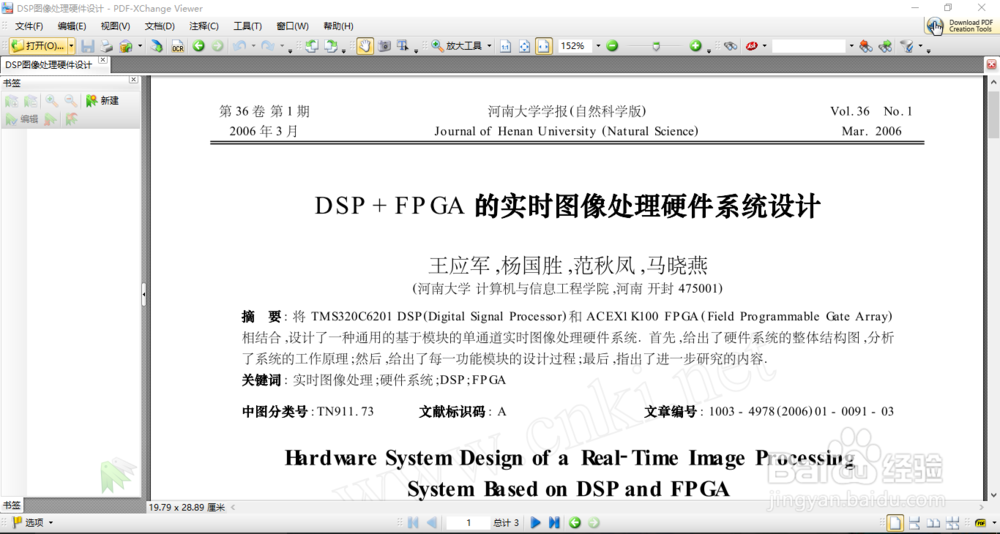
Task: Open the 窗口(W) menu
Action: click(292, 26)
